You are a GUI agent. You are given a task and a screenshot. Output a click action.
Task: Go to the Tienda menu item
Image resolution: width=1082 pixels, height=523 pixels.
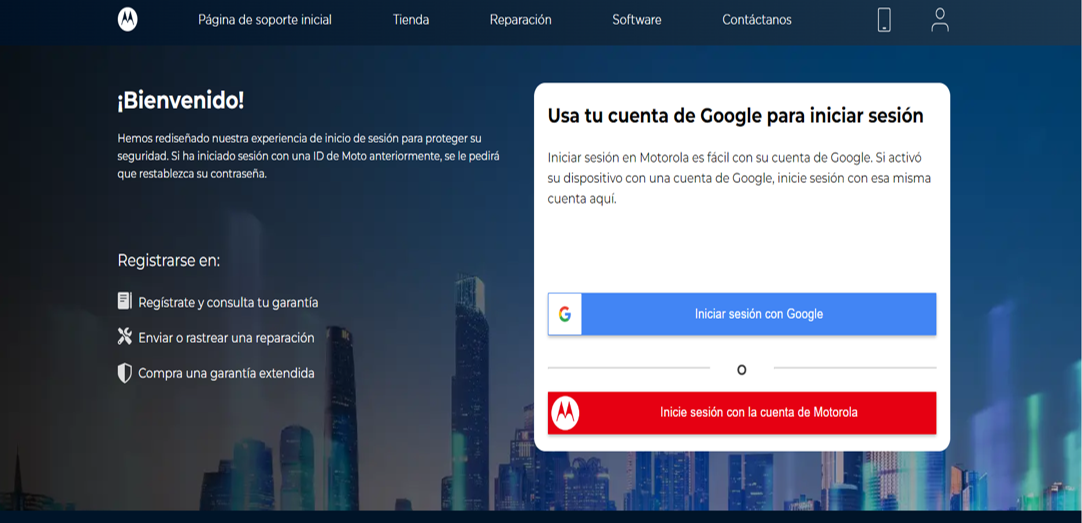(411, 20)
